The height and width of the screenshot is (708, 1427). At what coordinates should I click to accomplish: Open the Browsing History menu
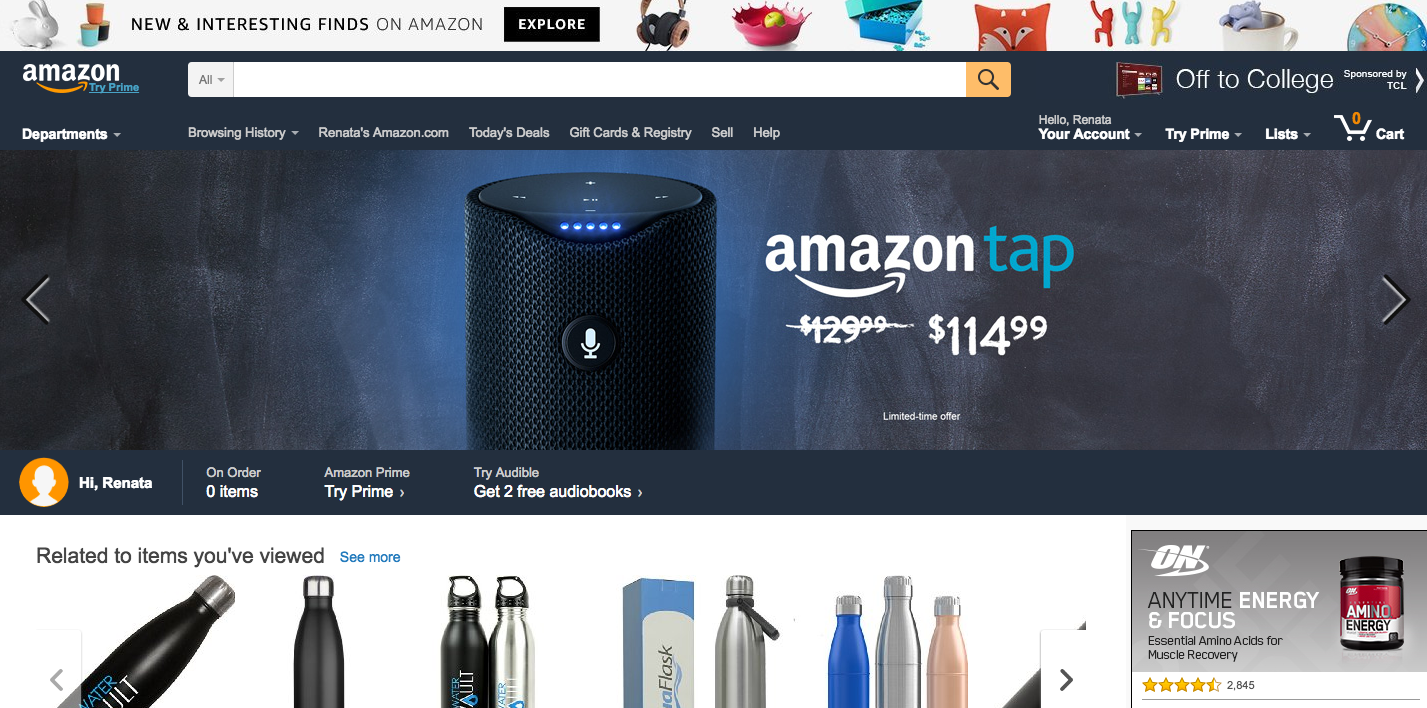243,132
